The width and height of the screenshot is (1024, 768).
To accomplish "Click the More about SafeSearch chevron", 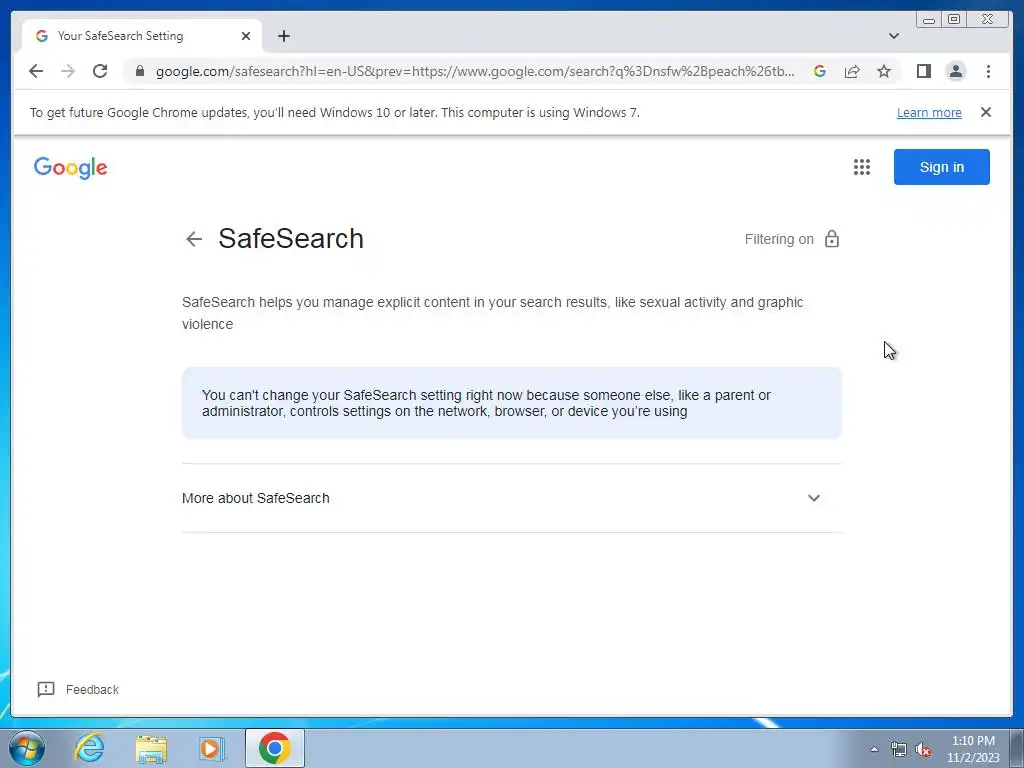I will pos(814,498).
